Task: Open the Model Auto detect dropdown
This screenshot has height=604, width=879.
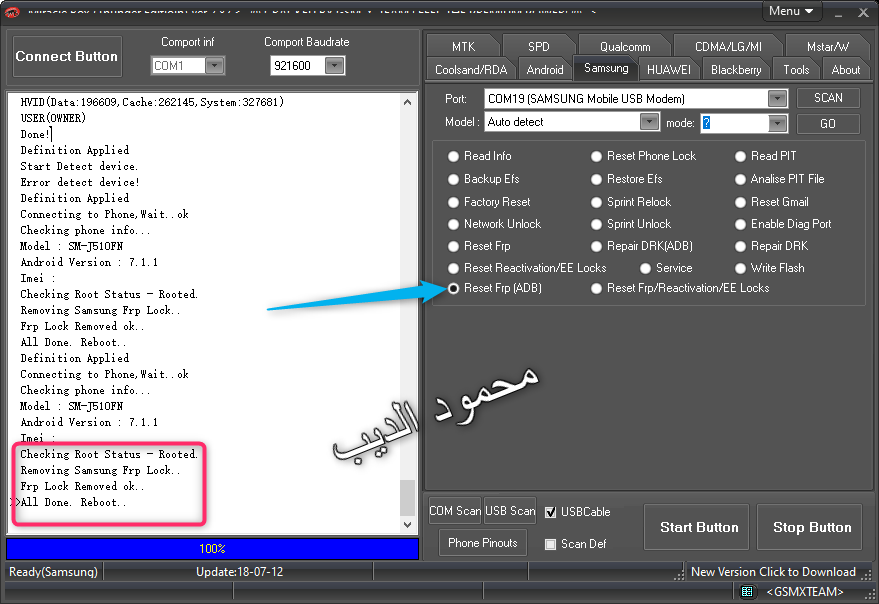Action: pyautogui.click(x=649, y=122)
